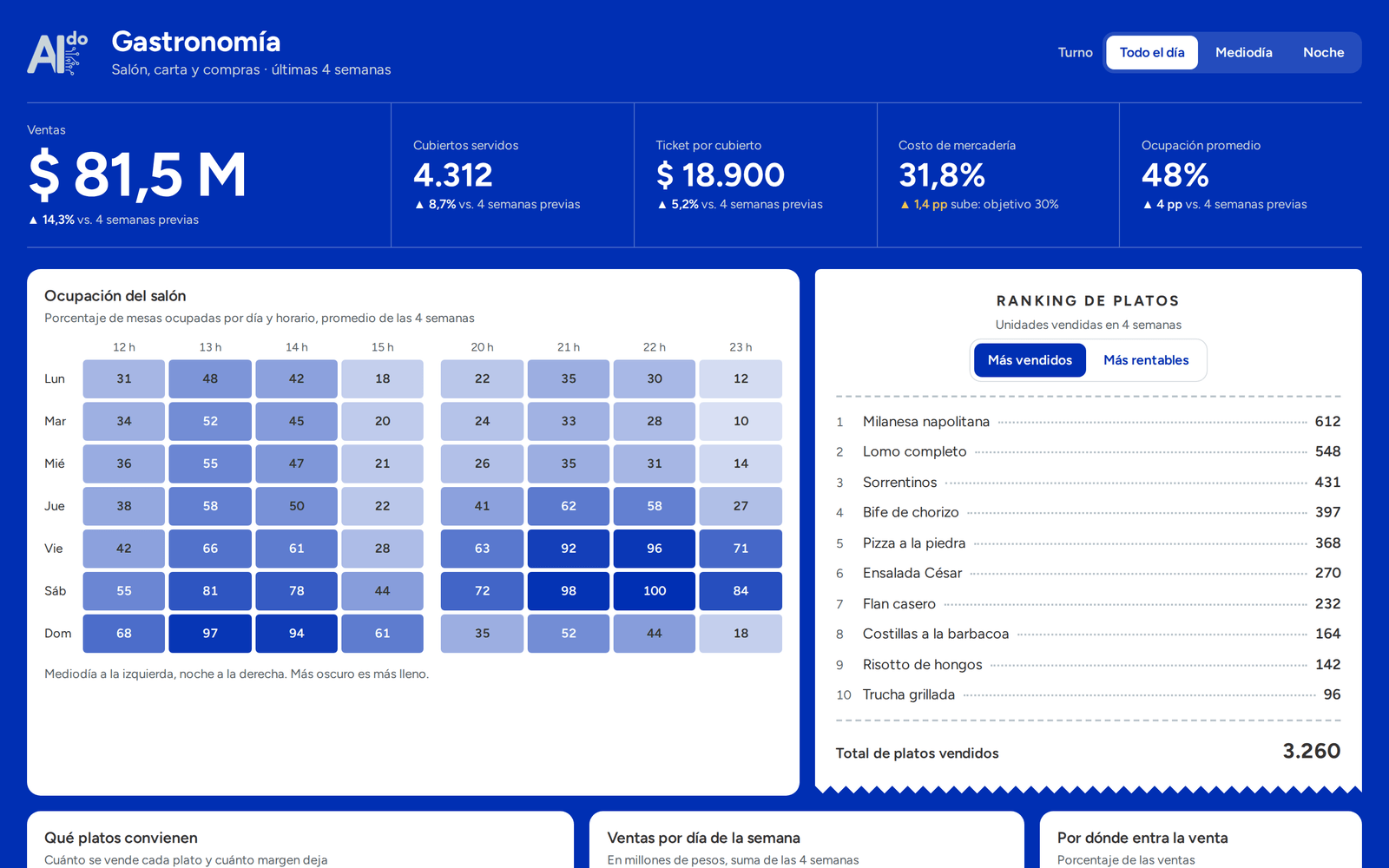The image size is (1389, 868).
Task: Select Viernes 21 h cell showing 92
Action: tap(569, 549)
